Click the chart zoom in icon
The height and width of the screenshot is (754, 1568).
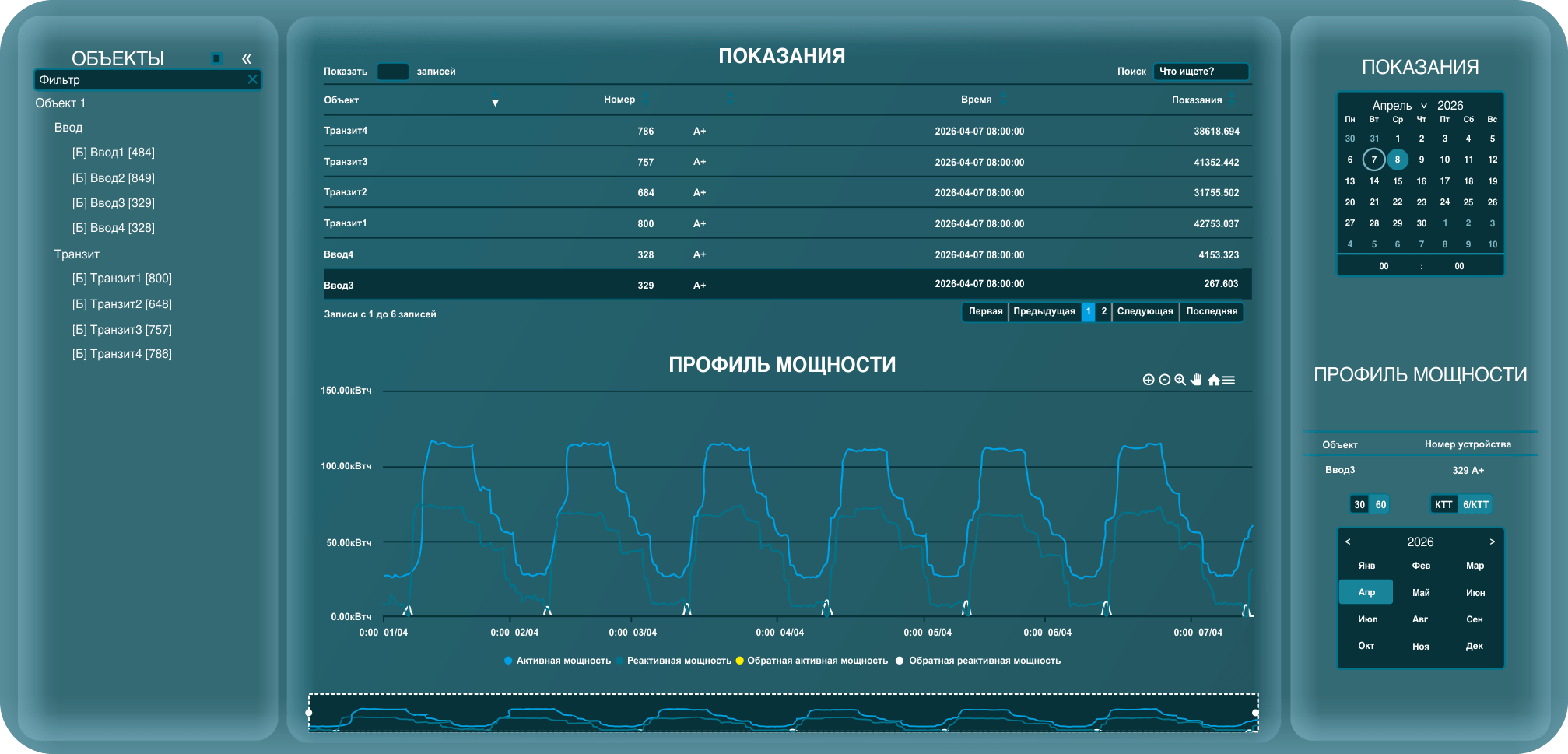pos(1148,380)
